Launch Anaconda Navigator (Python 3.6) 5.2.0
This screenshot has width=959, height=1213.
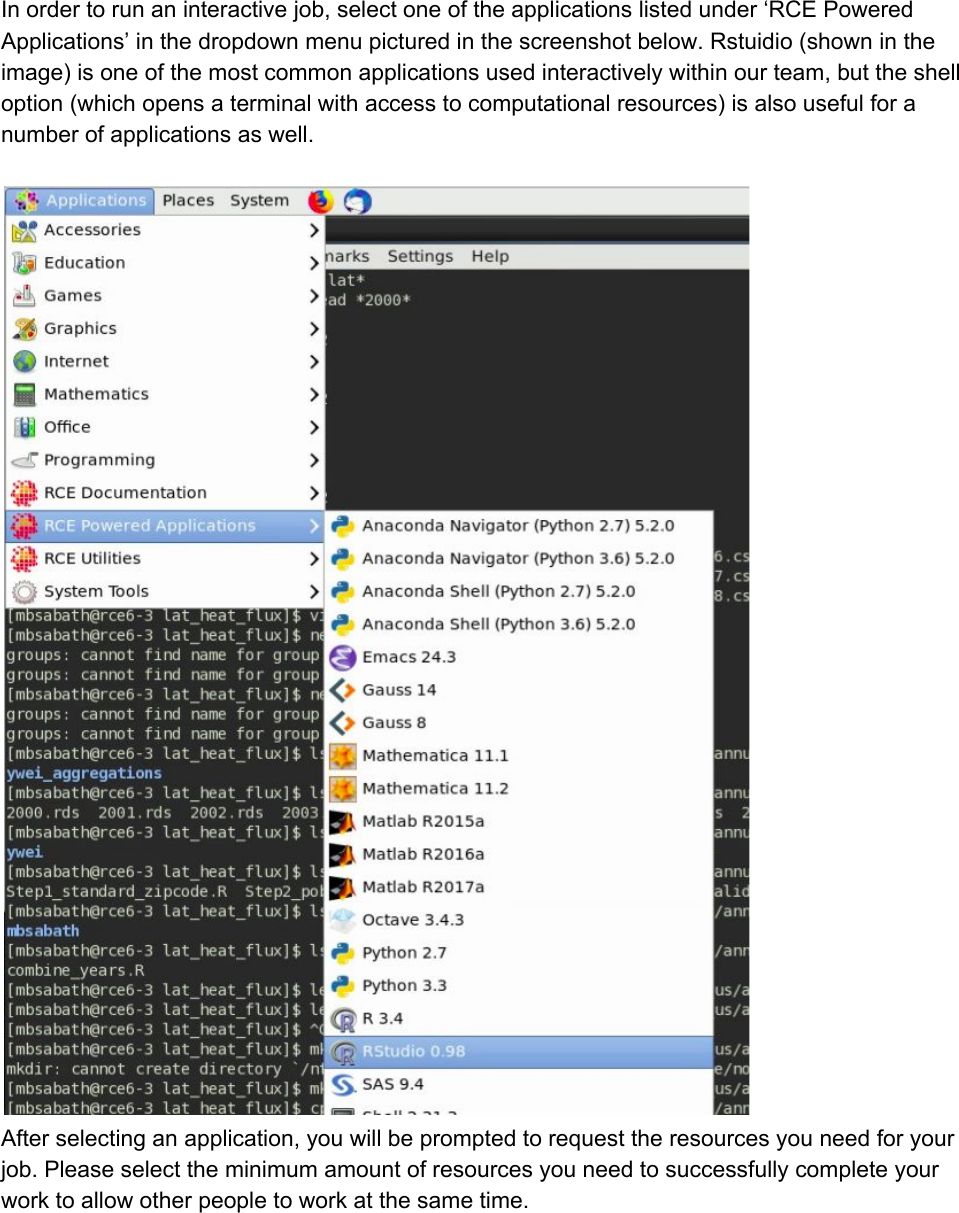[x=518, y=559]
